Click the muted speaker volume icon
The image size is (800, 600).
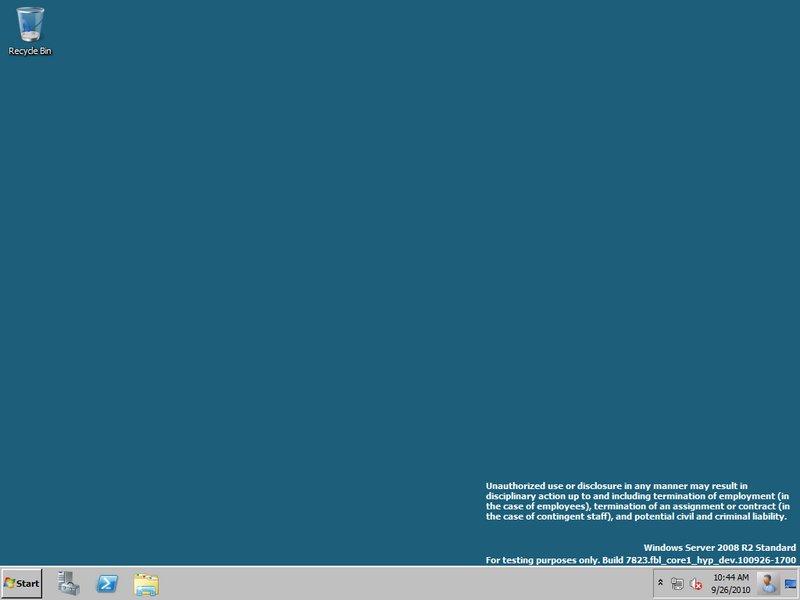(695, 583)
